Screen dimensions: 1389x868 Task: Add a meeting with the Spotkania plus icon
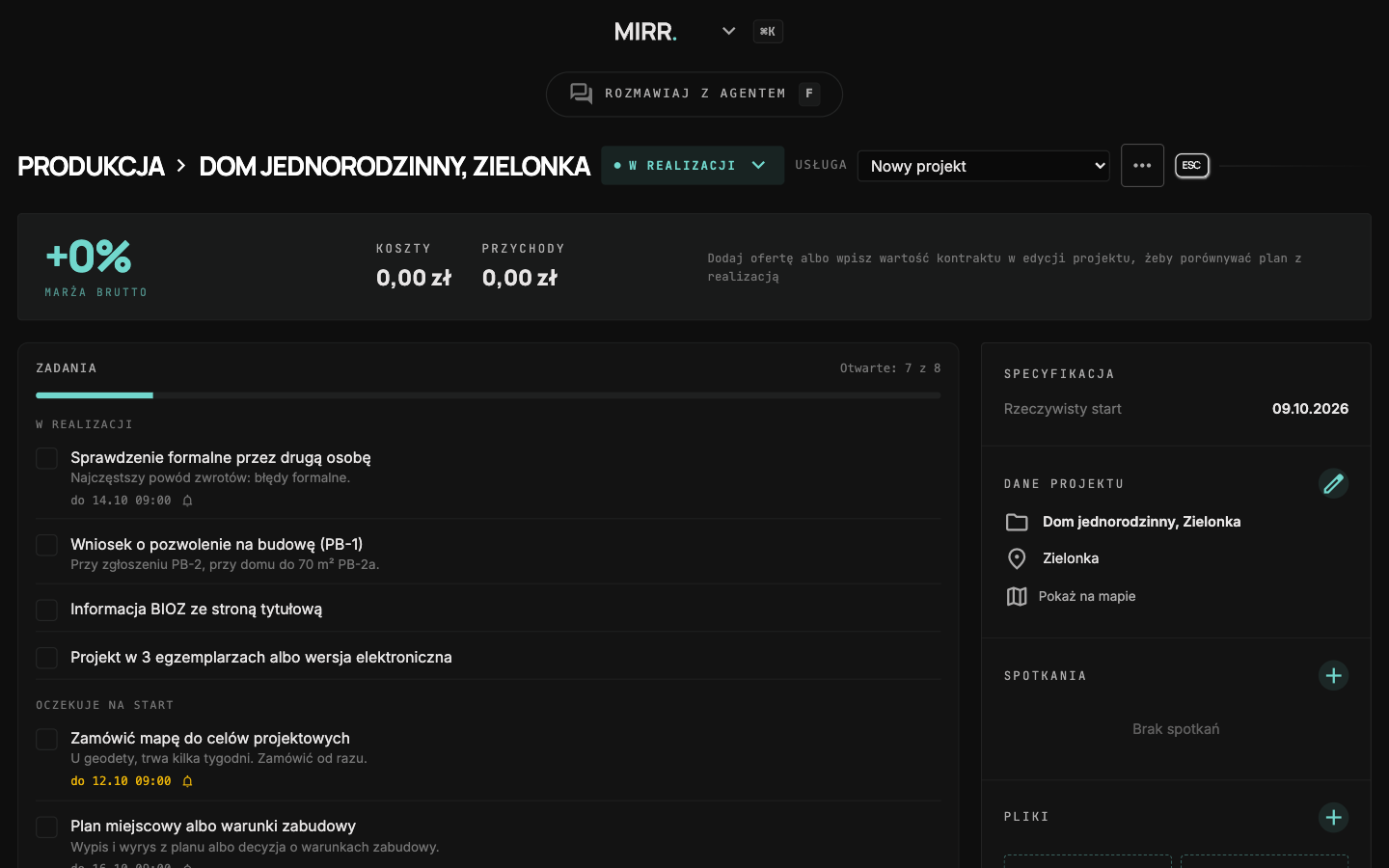pos(1333,675)
